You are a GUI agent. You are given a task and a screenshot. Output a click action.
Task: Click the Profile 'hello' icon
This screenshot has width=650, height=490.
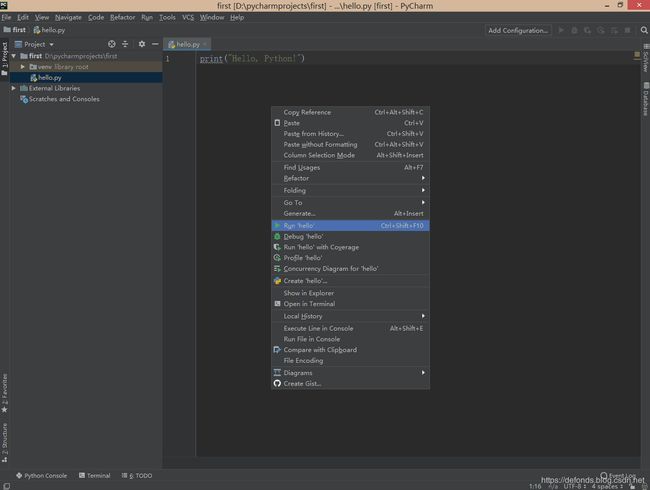[277, 258]
